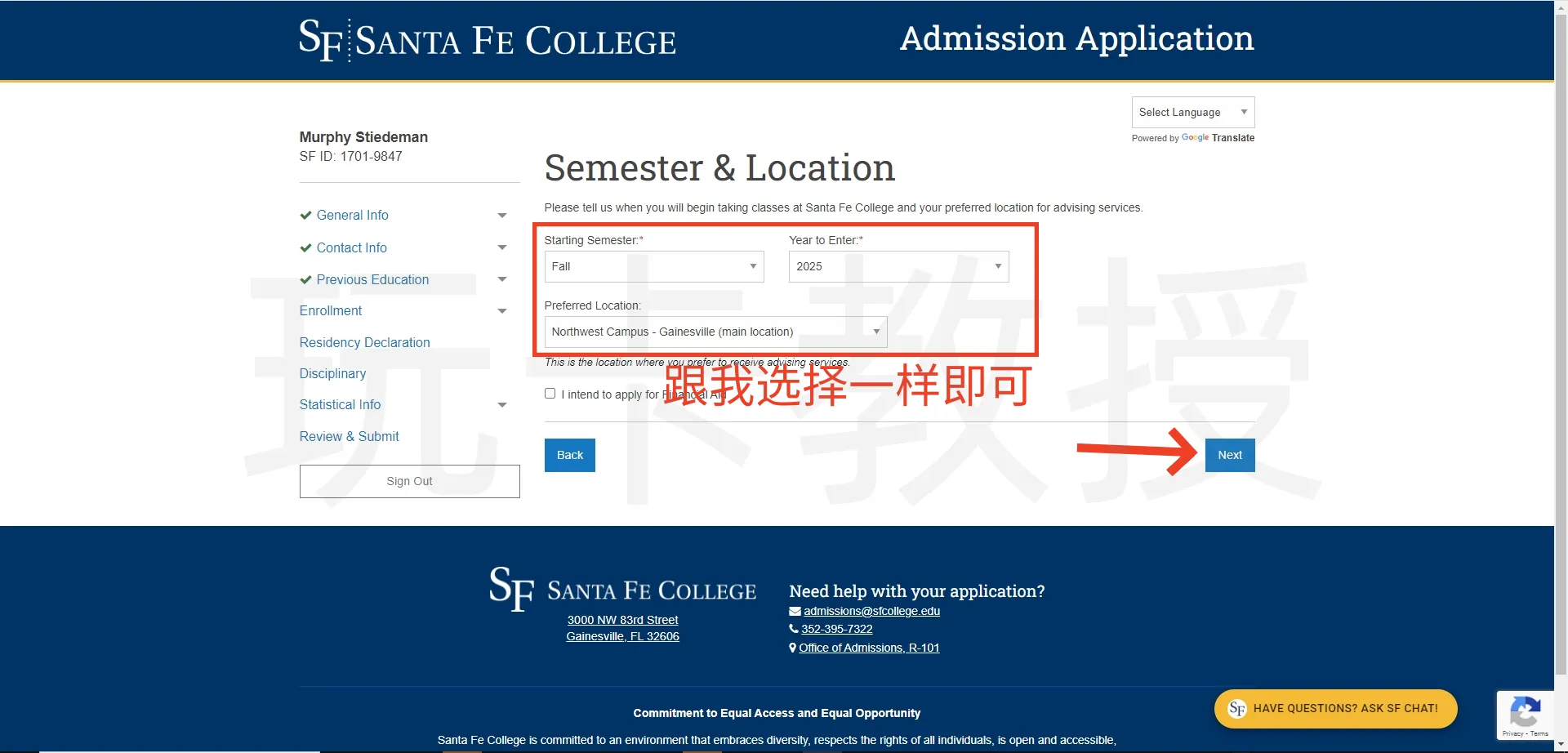Image resolution: width=1568 pixels, height=753 pixels.
Task: Expand the Contact Info section arrow
Action: coord(502,247)
